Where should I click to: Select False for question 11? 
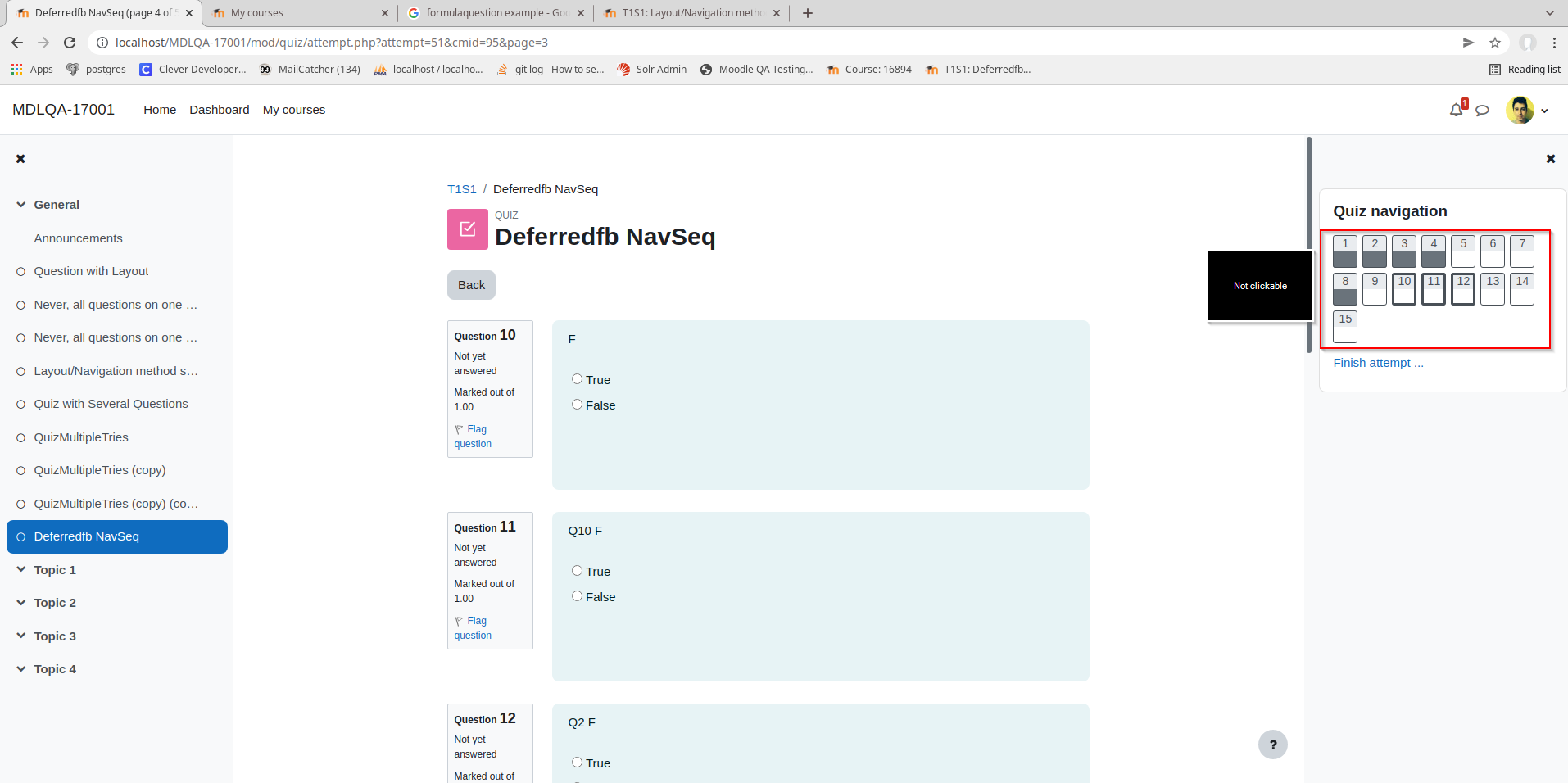(x=577, y=596)
